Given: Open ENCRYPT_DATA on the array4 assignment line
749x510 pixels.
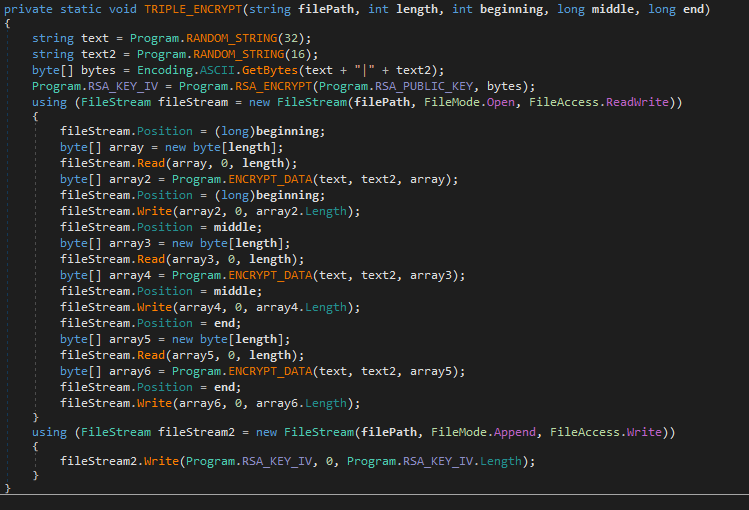Looking at the screenshot, I should pos(270,276).
